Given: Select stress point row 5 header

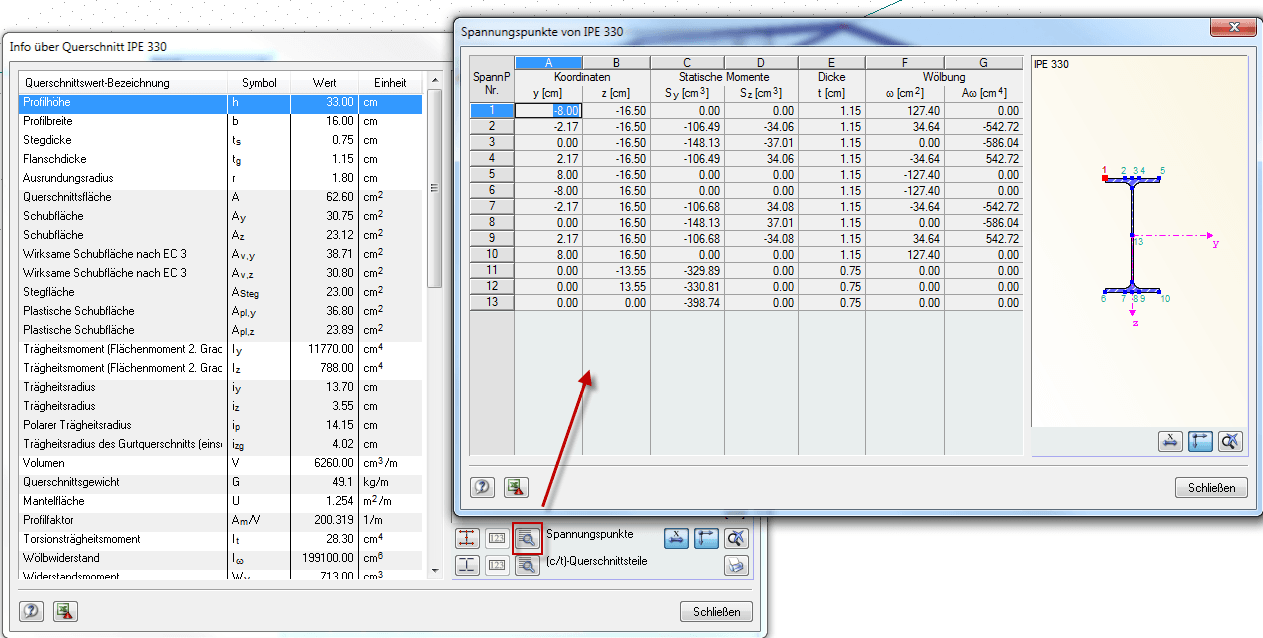Looking at the screenshot, I should [492, 175].
